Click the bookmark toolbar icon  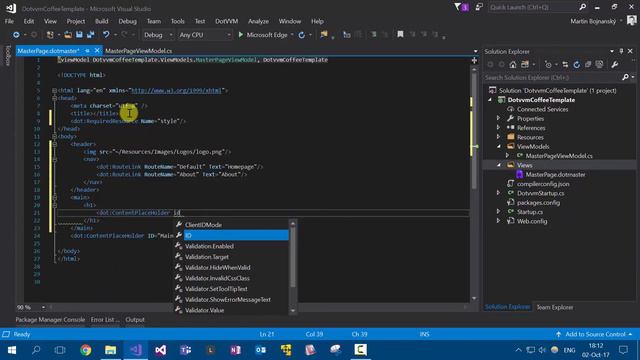pos(400,35)
